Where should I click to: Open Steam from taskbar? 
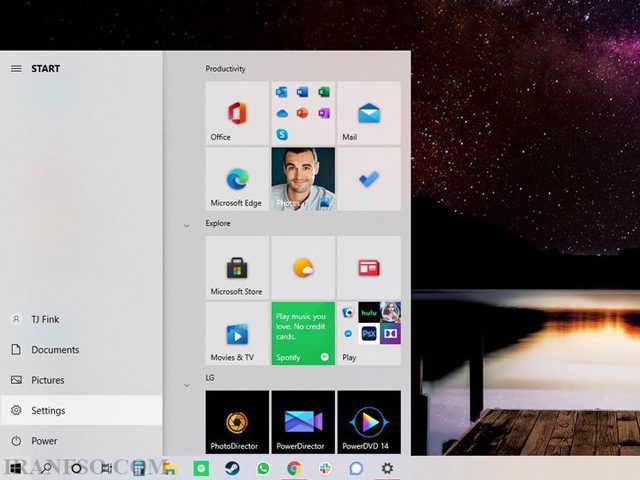tap(233, 468)
